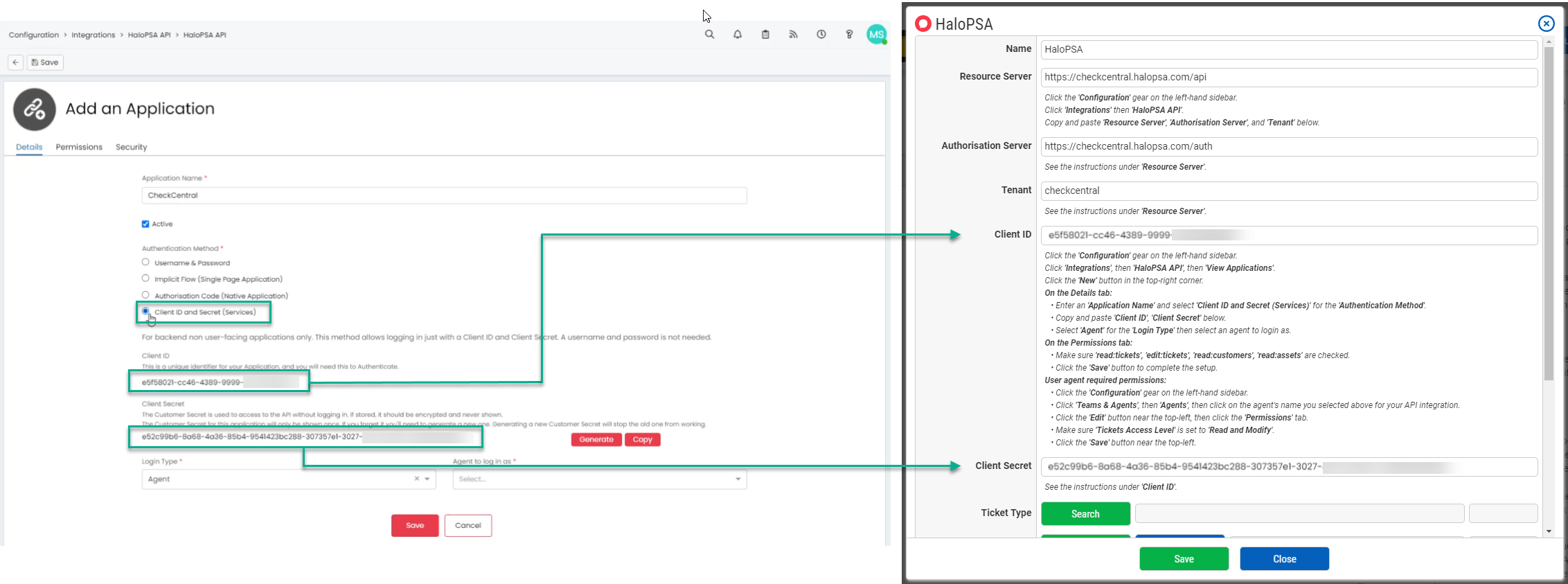This screenshot has height=584, width=1568.
Task: Click the Application Name field containing CheckCentral
Action: pos(444,195)
